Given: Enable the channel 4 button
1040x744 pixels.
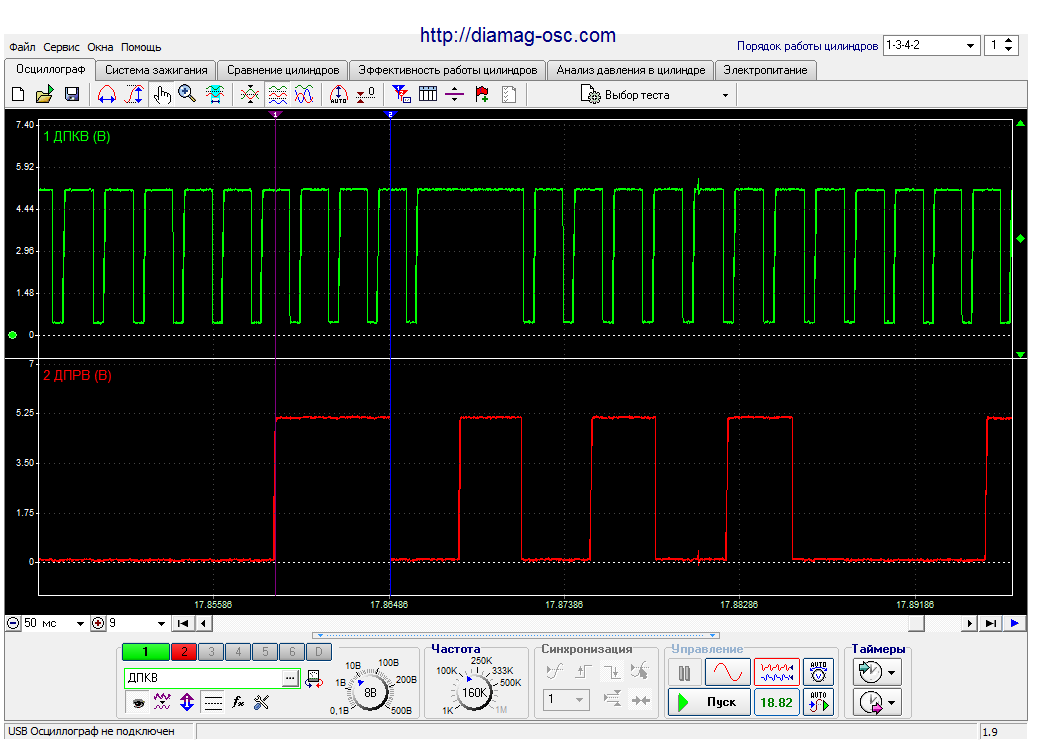Looking at the screenshot, I should pyautogui.click(x=238, y=652).
